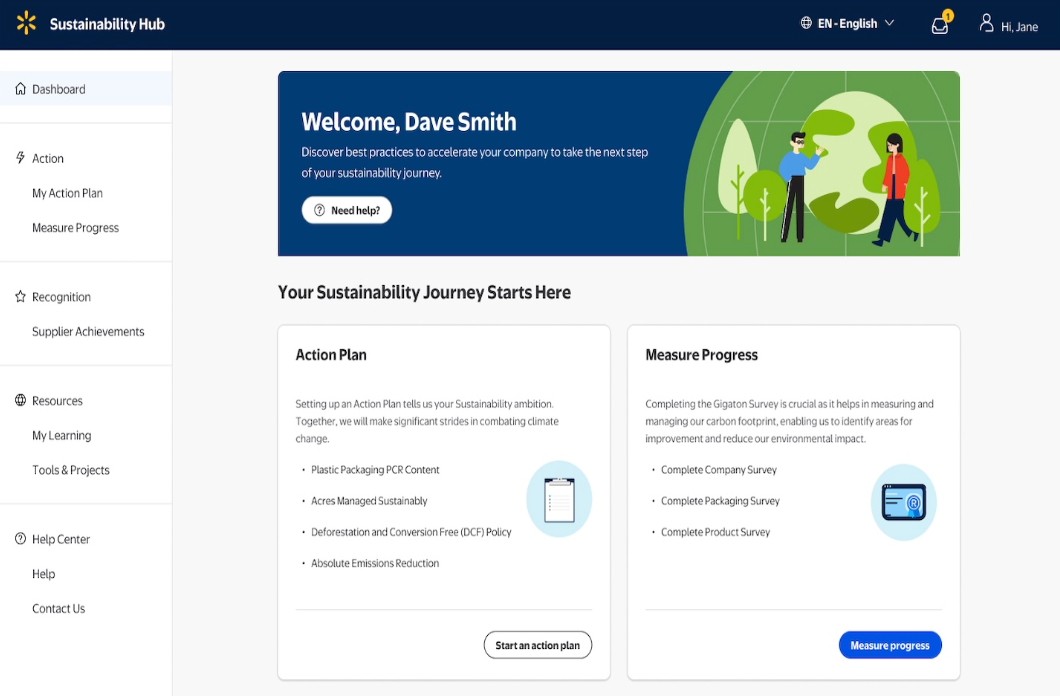Screen dimensions: 1060x696
Task: Open Contact Us in sidebar
Action: pos(58,608)
